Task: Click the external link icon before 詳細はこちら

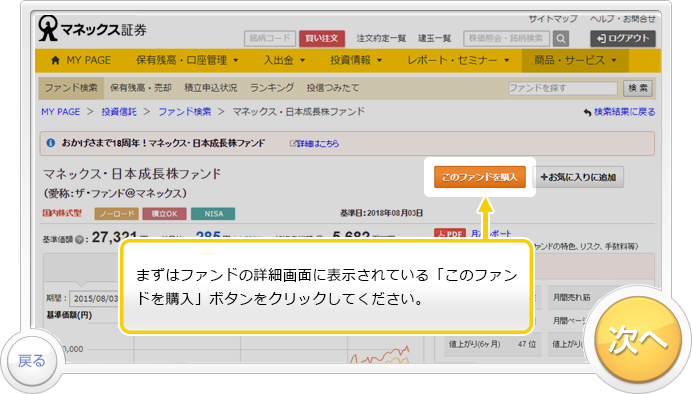Action: pyautogui.click(x=293, y=143)
